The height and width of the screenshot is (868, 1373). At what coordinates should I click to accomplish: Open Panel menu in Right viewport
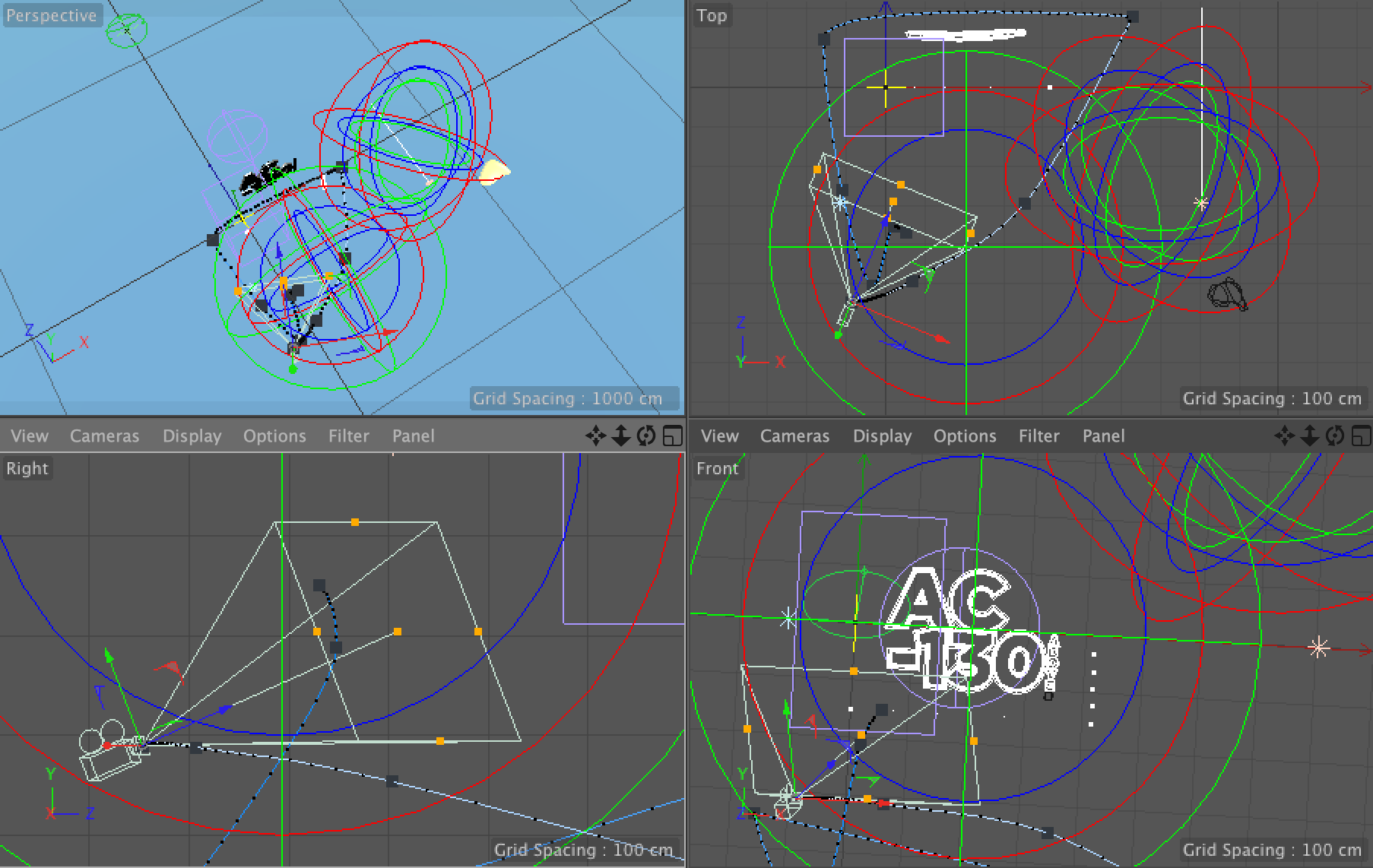tap(414, 436)
